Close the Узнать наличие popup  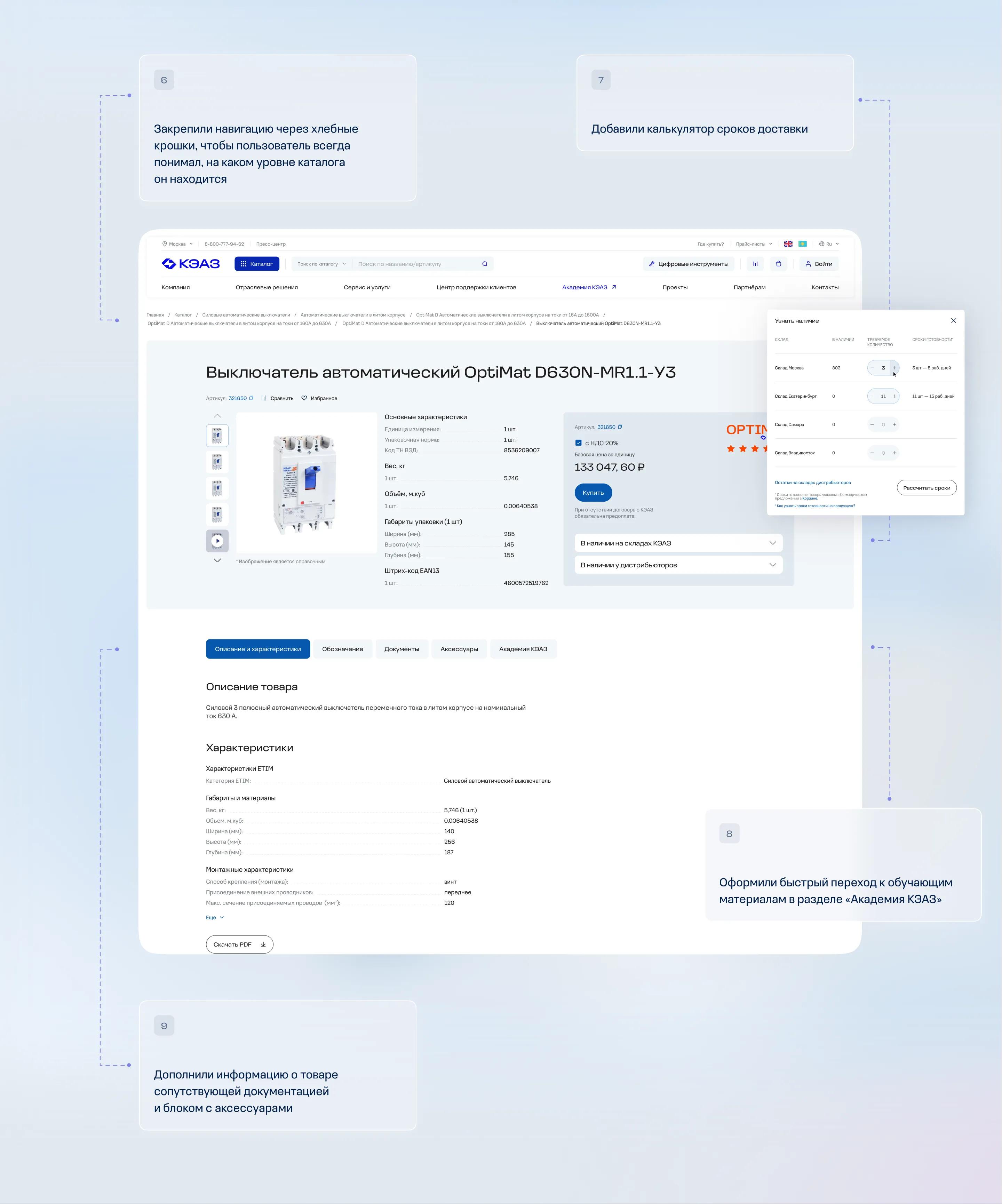click(x=953, y=320)
